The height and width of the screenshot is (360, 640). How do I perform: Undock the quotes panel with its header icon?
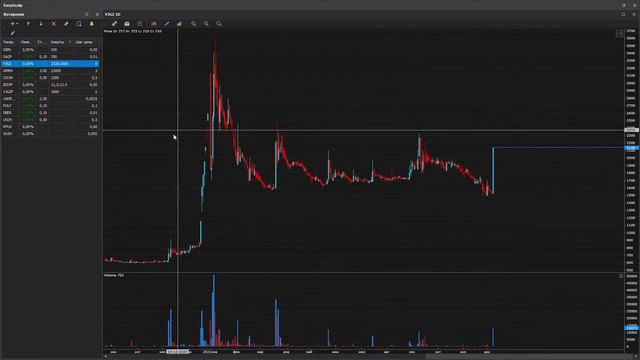tap(87, 14)
